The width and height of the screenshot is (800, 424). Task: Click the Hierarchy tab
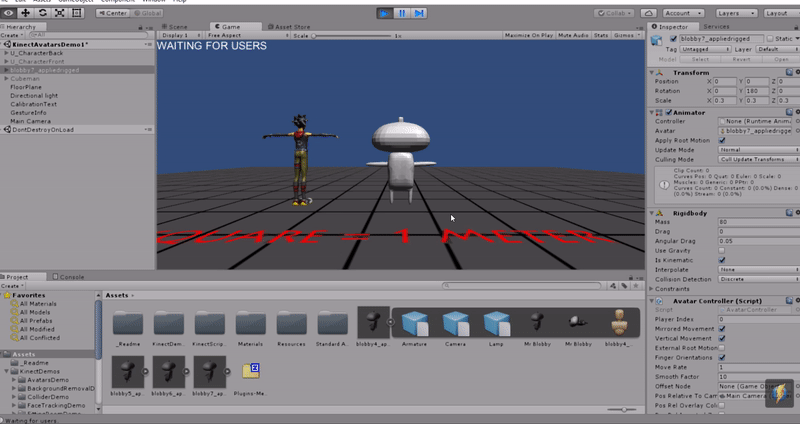tap(20, 27)
